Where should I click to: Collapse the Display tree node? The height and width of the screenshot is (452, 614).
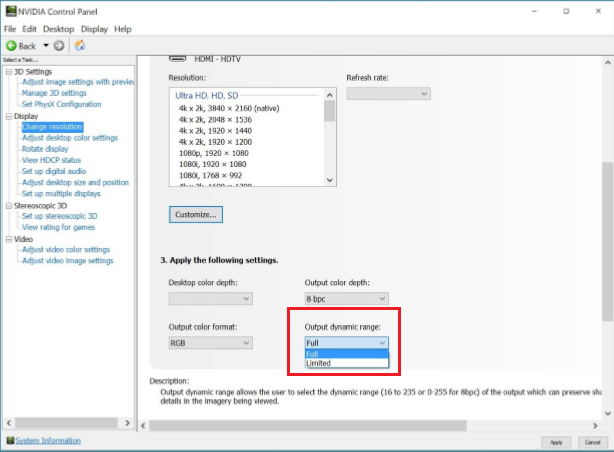[9, 116]
